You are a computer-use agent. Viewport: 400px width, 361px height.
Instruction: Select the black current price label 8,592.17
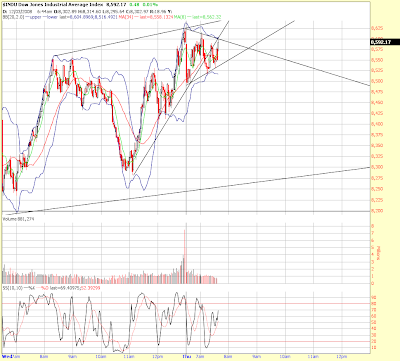click(385, 42)
